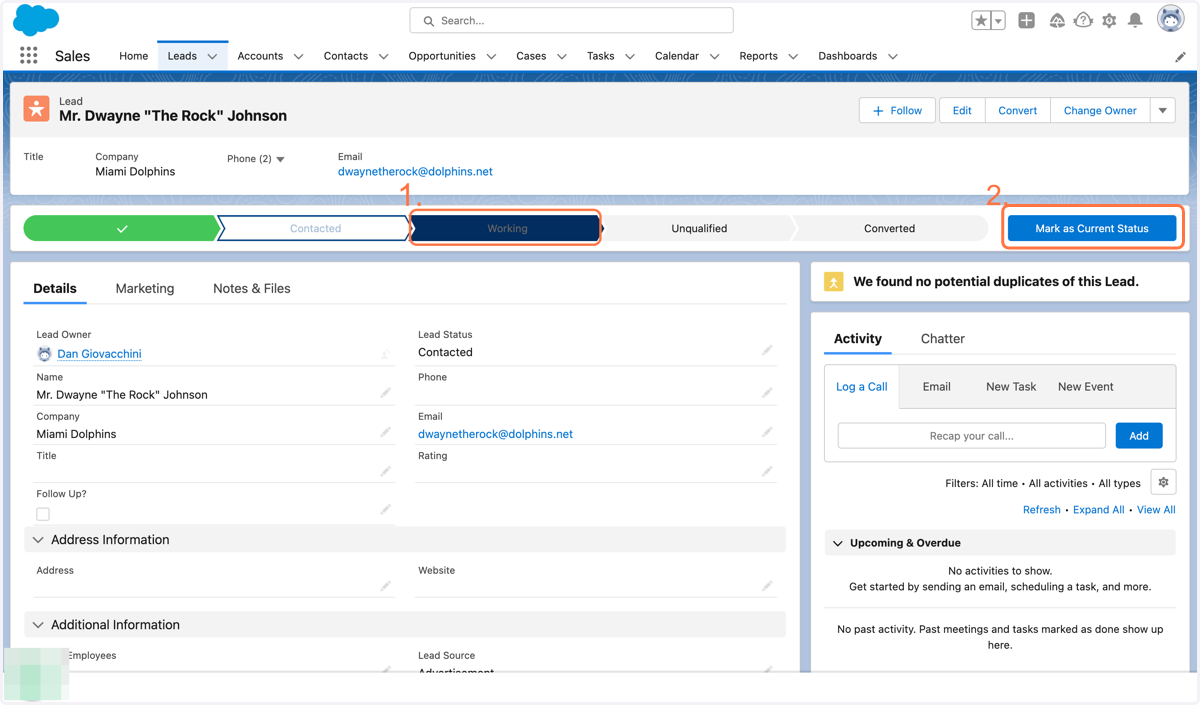The image size is (1200, 705).
Task: Change lead owner icon next to Dan Giovacchini
Action: click(x=385, y=354)
